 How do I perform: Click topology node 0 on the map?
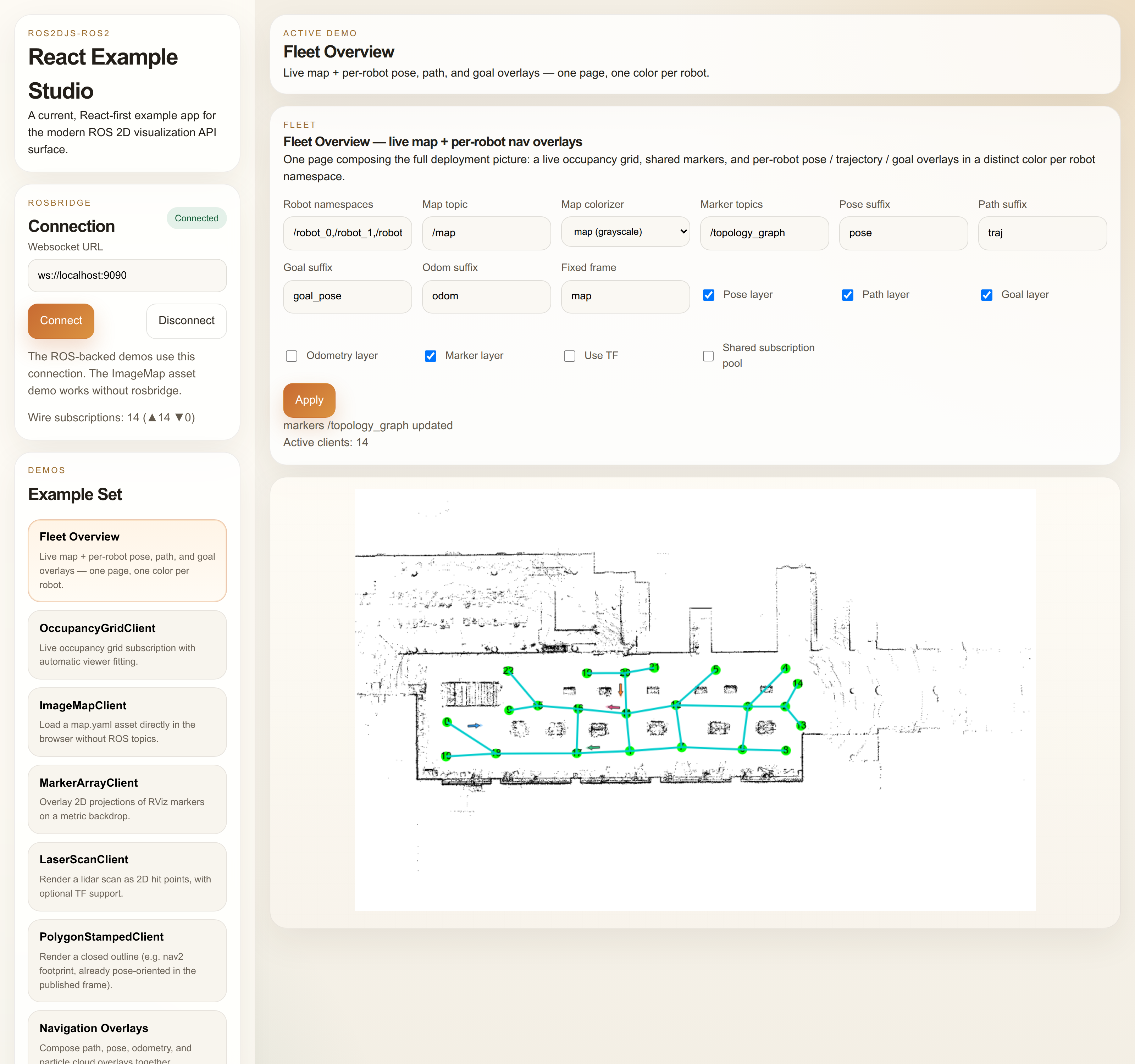click(x=447, y=721)
